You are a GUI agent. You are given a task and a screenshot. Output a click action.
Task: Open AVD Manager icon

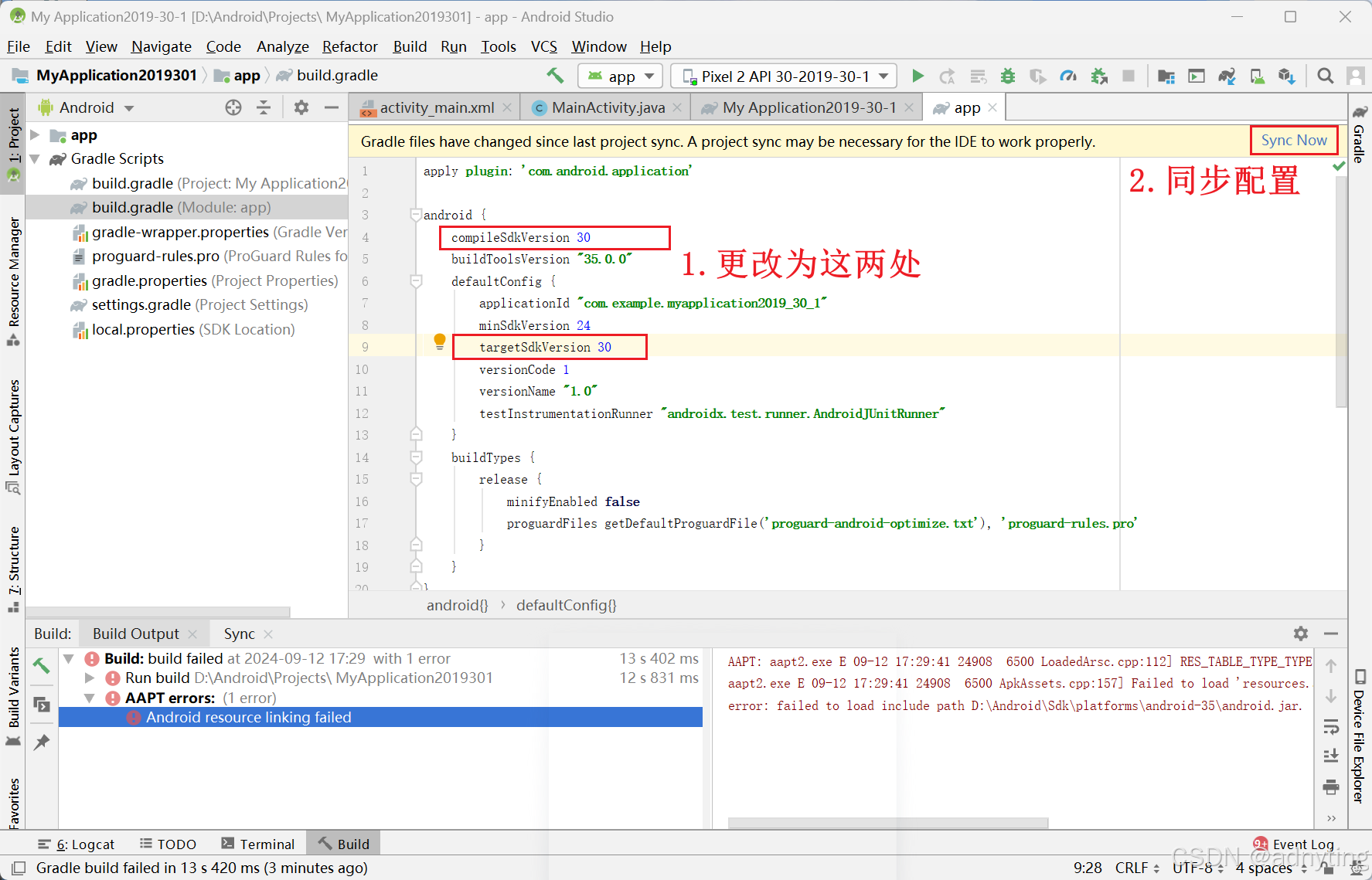tap(1258, 76)
